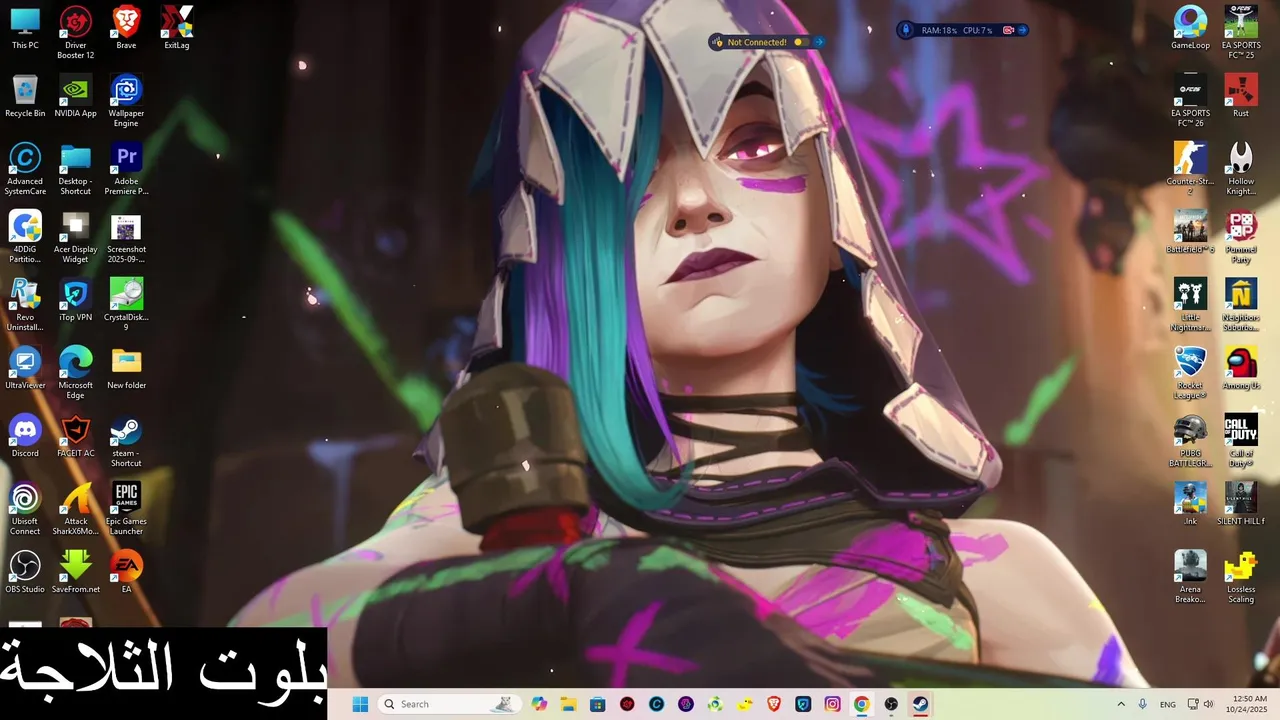Click the red screen recorder icon in widget

[1008, 30]
